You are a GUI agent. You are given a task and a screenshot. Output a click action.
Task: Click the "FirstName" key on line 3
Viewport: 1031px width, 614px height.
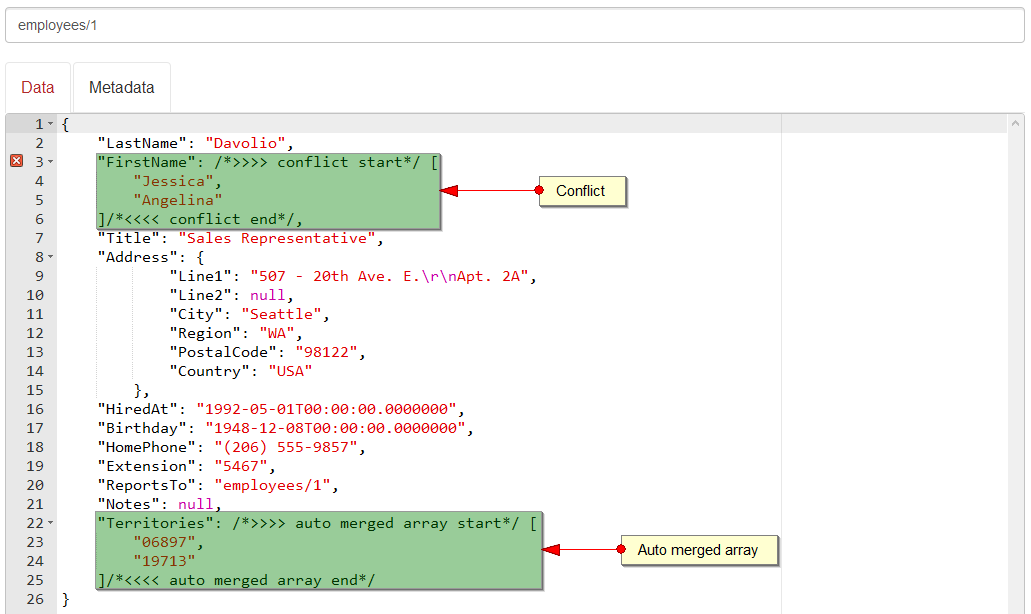coord(146,162)
